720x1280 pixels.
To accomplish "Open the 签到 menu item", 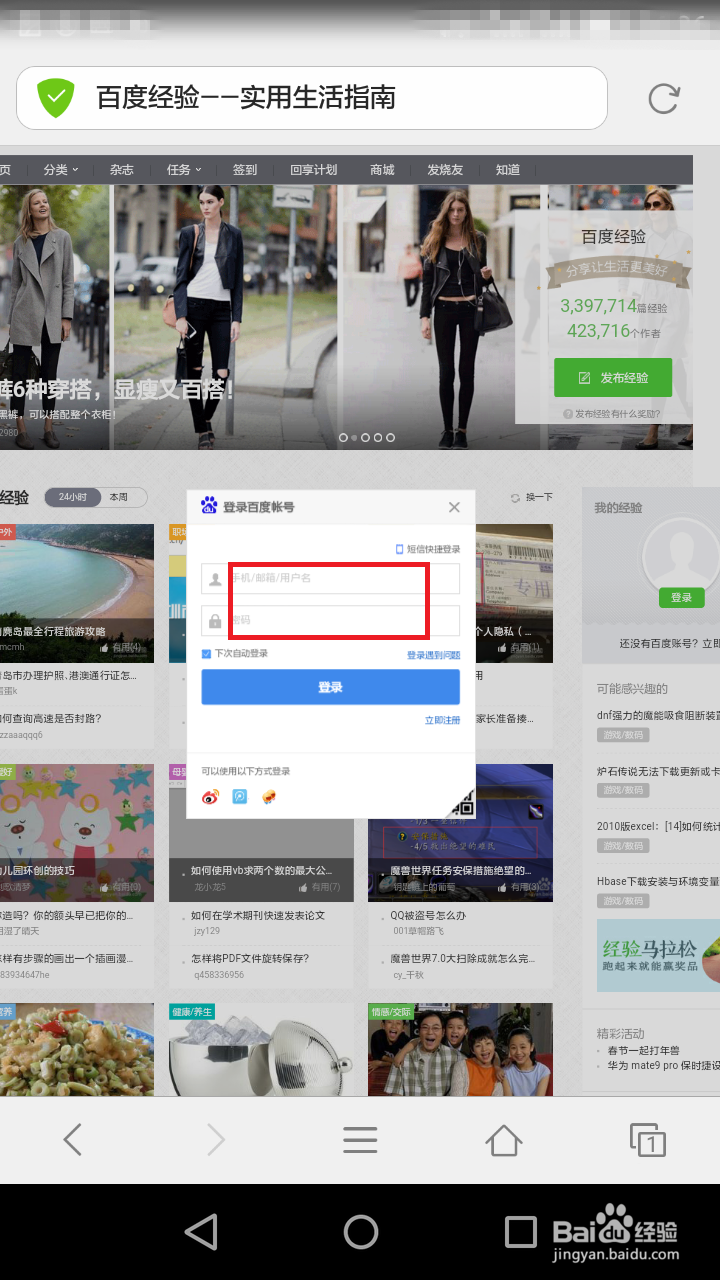I will click(245, 170).
